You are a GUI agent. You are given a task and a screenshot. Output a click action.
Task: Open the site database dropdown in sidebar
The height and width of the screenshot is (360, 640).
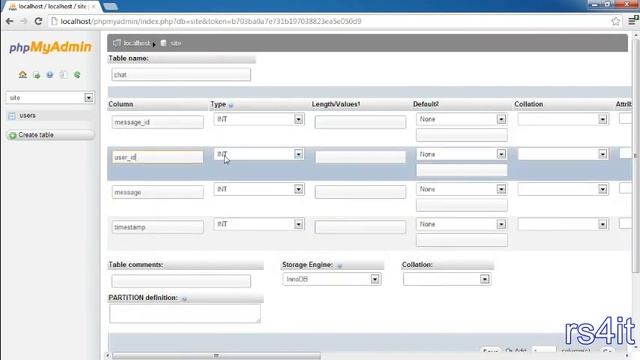point(89,98)
